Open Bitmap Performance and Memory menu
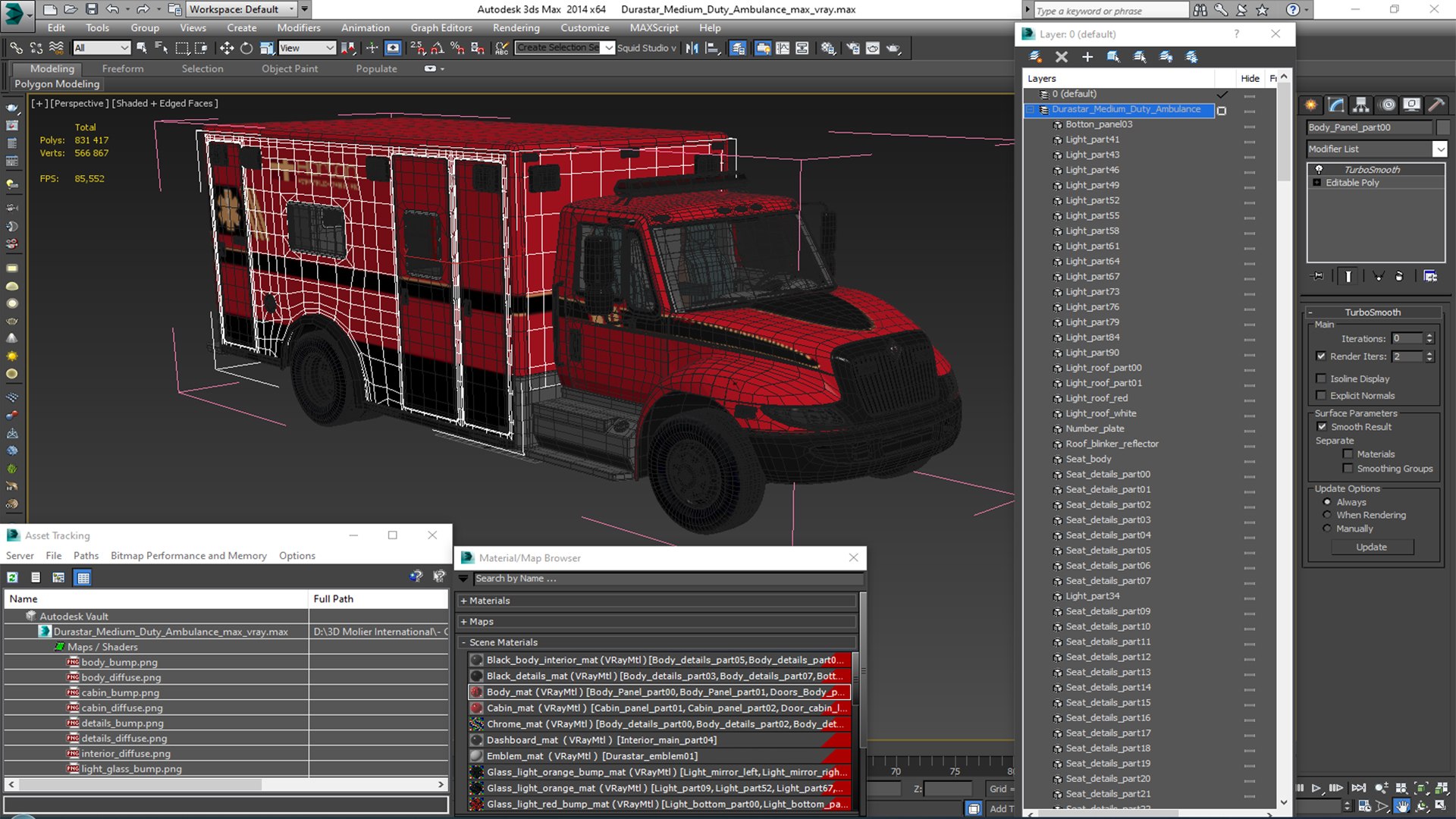 tap(189, 556)
